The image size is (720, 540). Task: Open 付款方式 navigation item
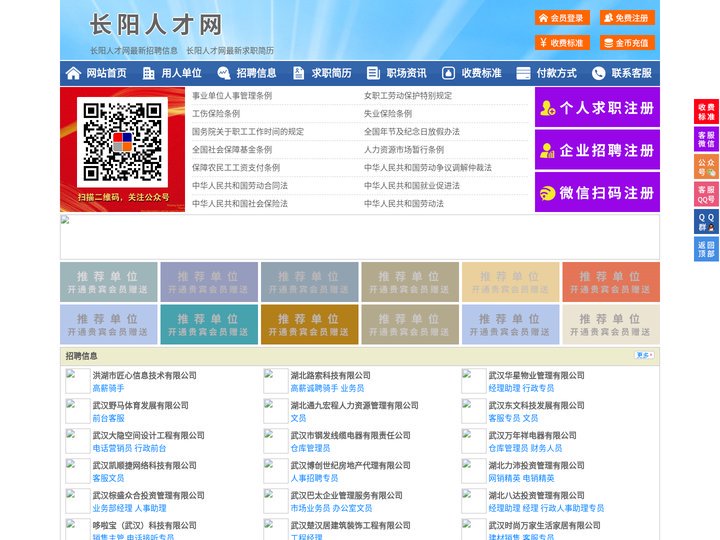click(557, 73)
